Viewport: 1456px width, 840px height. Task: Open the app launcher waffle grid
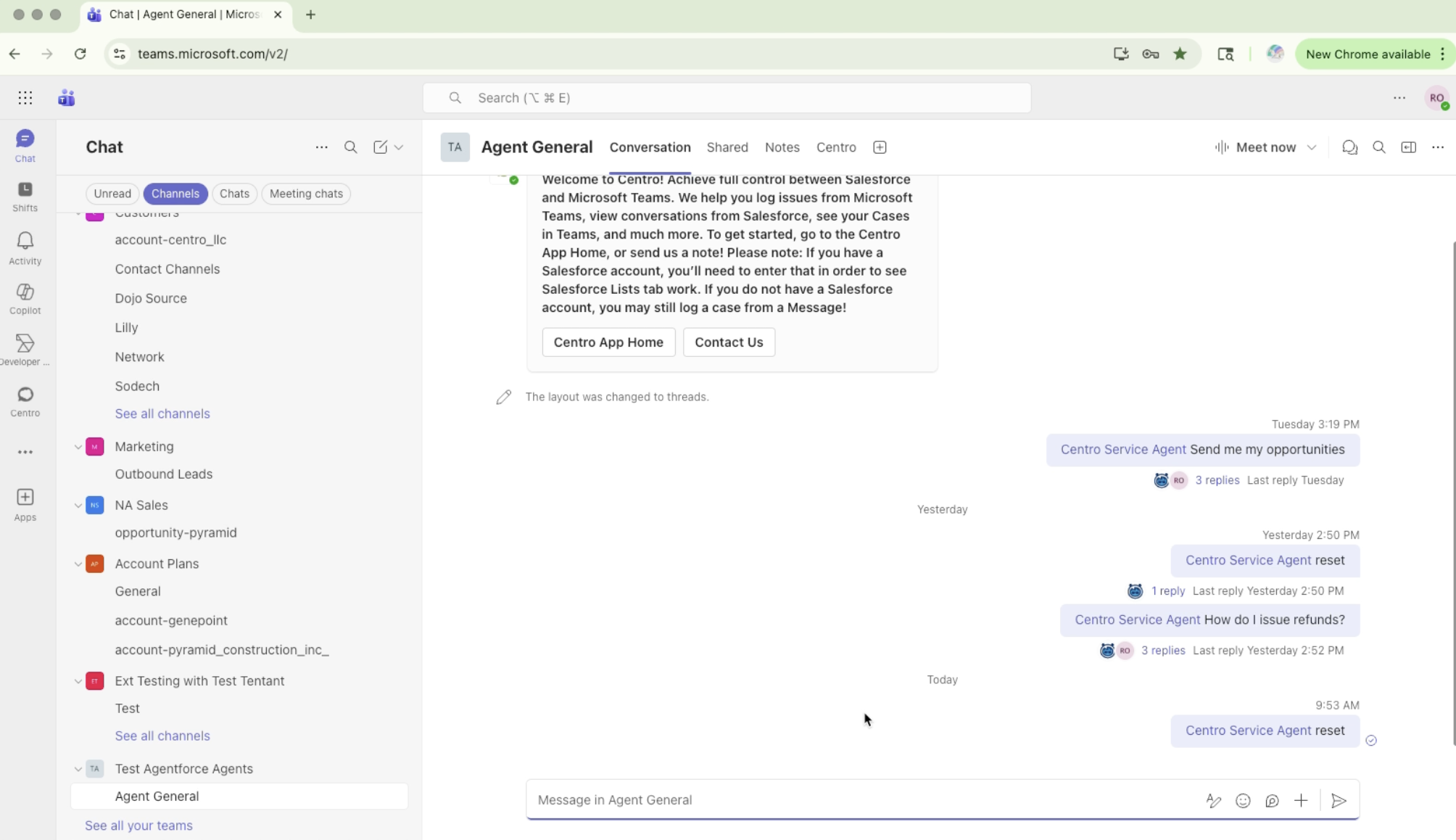(x=25, y=98)
